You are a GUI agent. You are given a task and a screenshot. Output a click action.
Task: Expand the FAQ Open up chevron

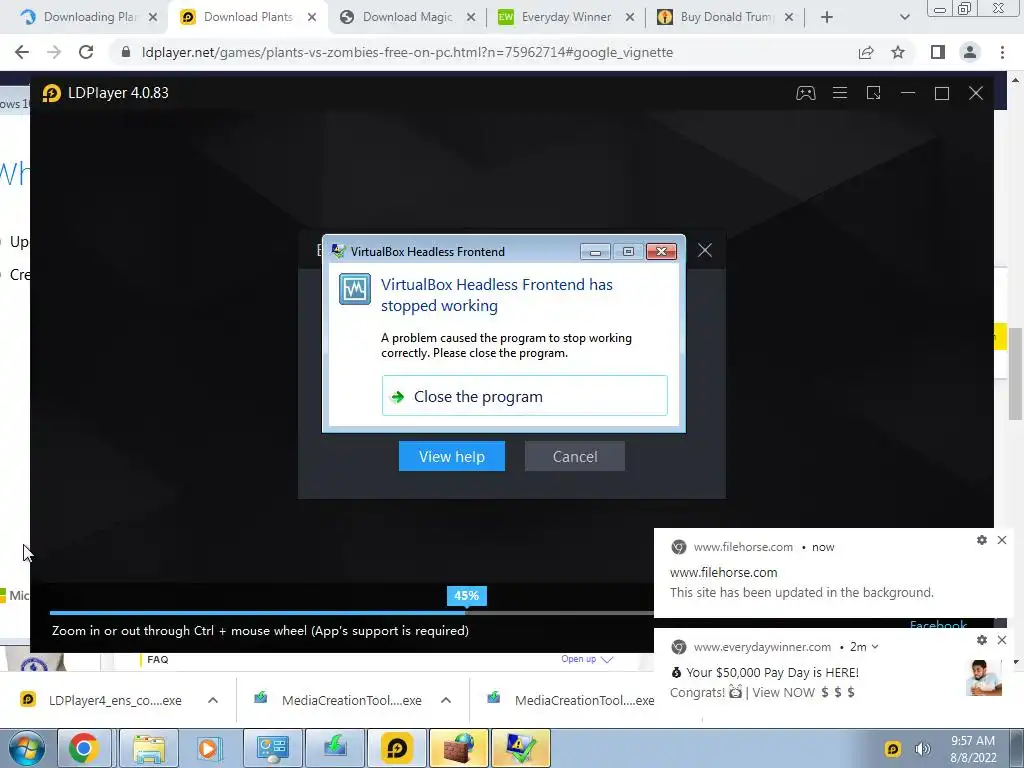point(607,660)
